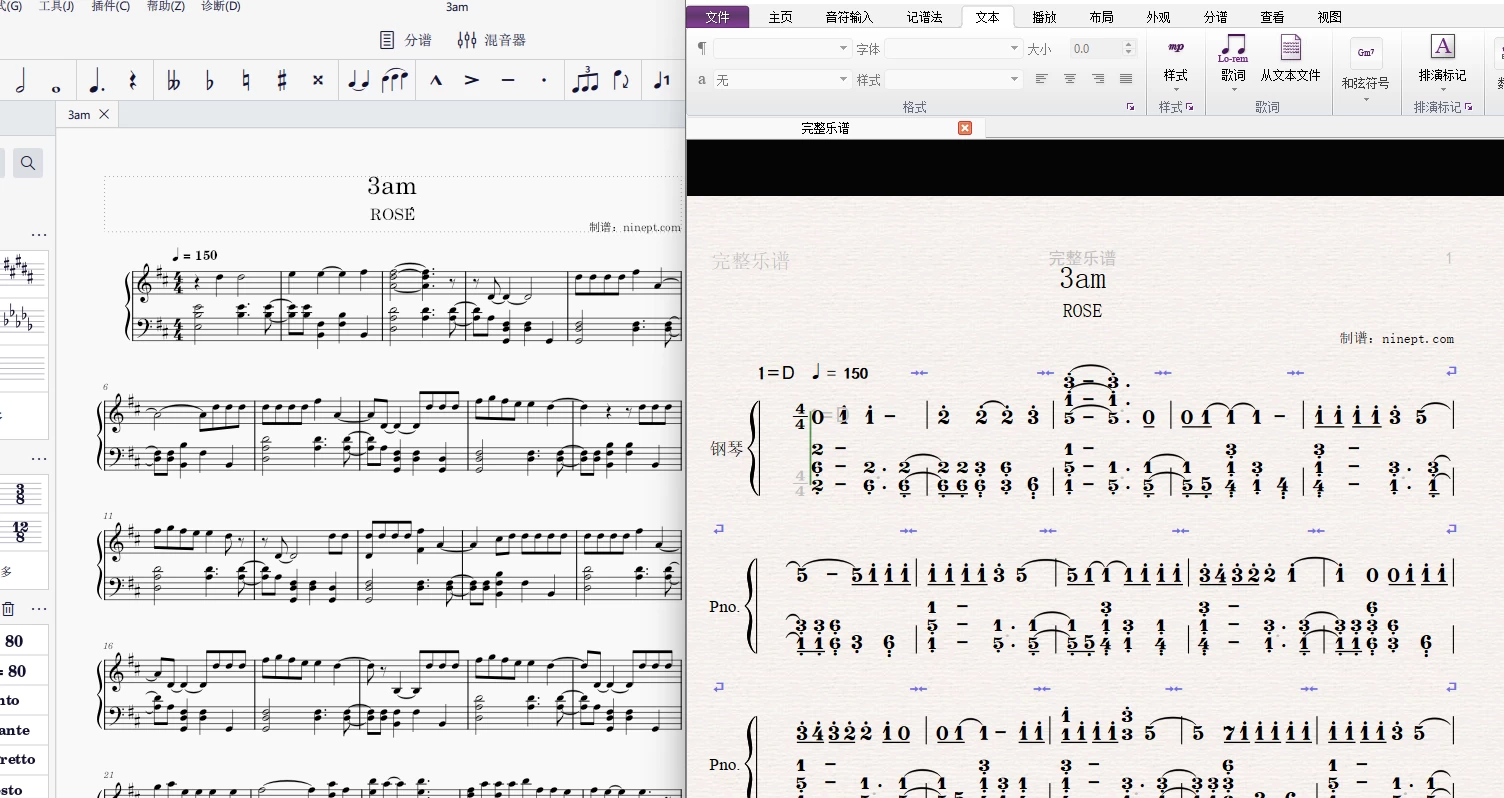Toggle the accent articulation mark

[x=472, y=81]
